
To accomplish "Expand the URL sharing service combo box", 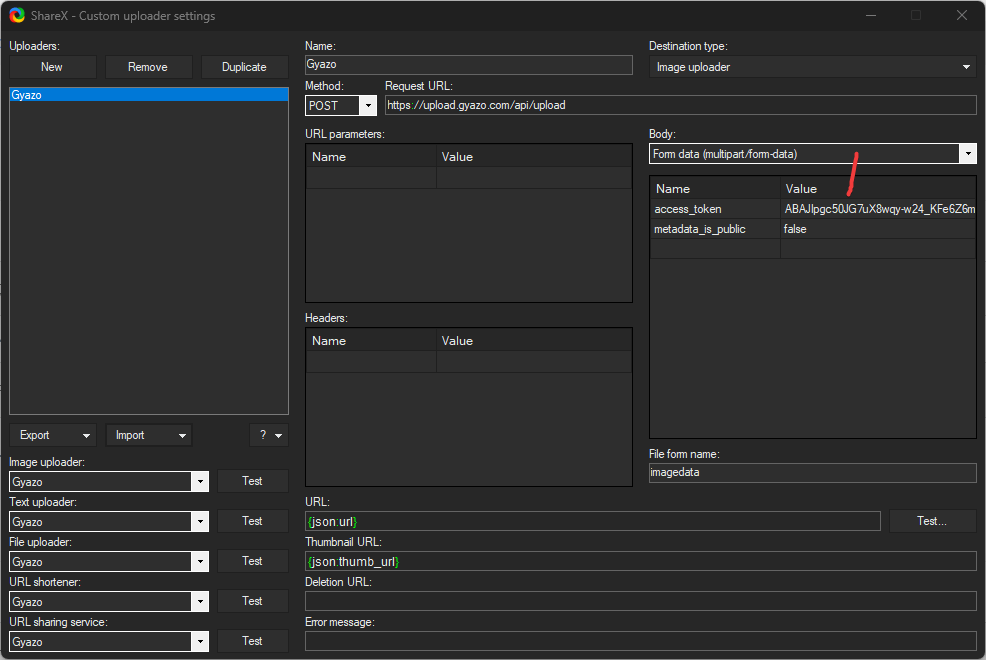I will (x=200, y=642).
